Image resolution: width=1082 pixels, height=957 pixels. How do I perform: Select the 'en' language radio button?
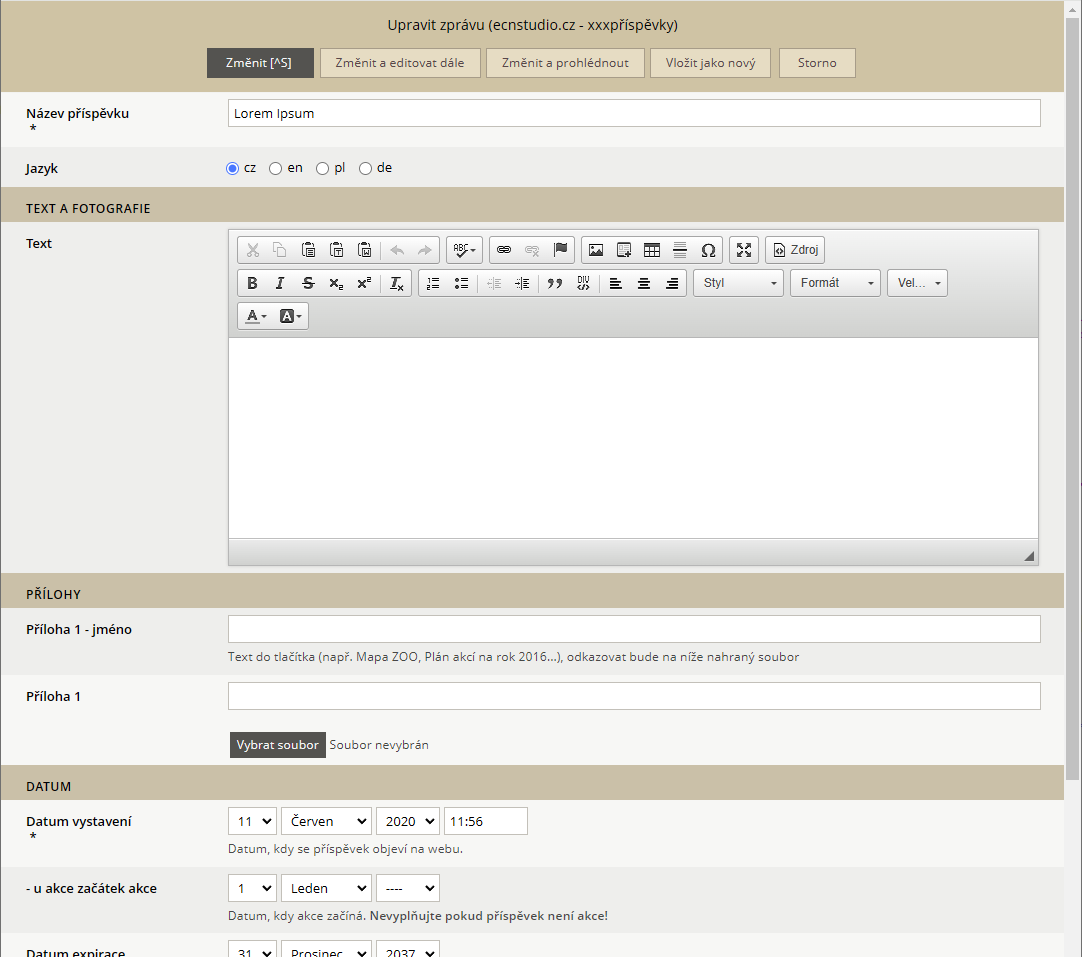[x=276, y=168]
